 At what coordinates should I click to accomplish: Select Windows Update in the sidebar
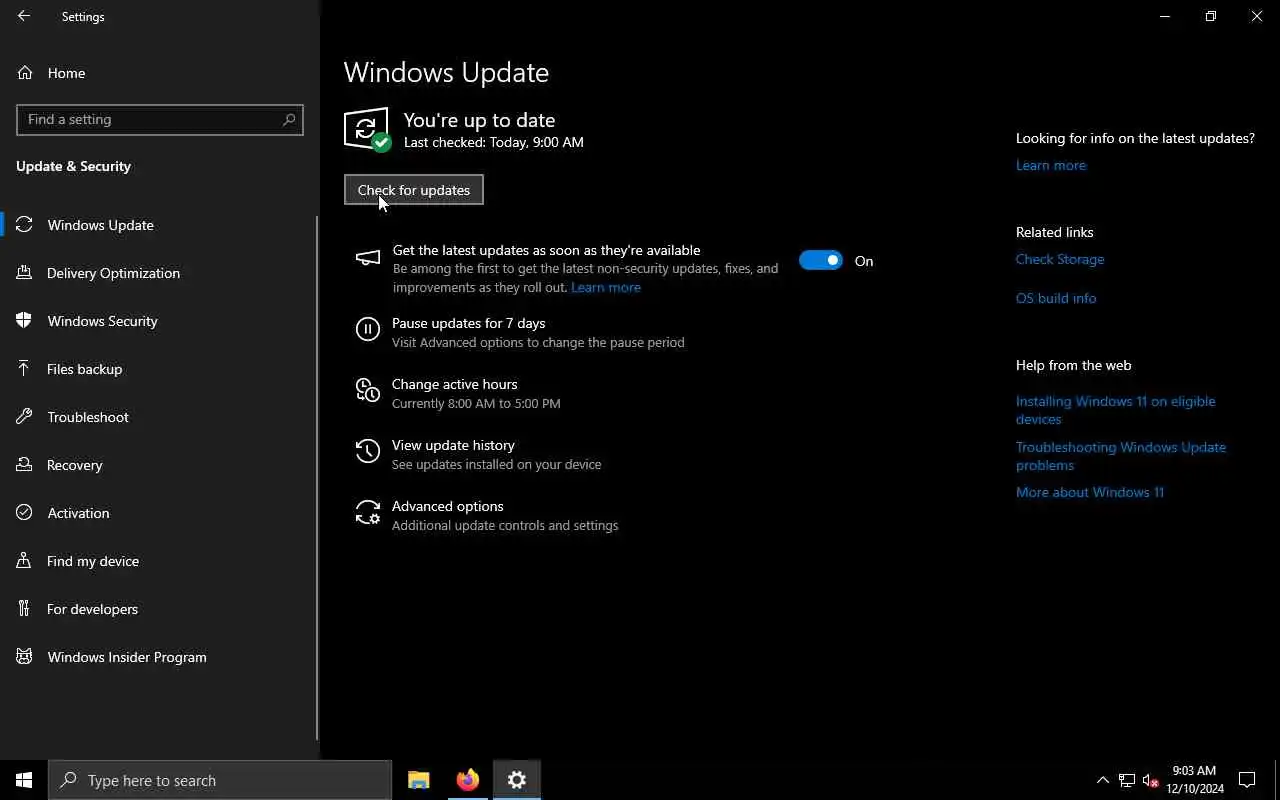158,225
